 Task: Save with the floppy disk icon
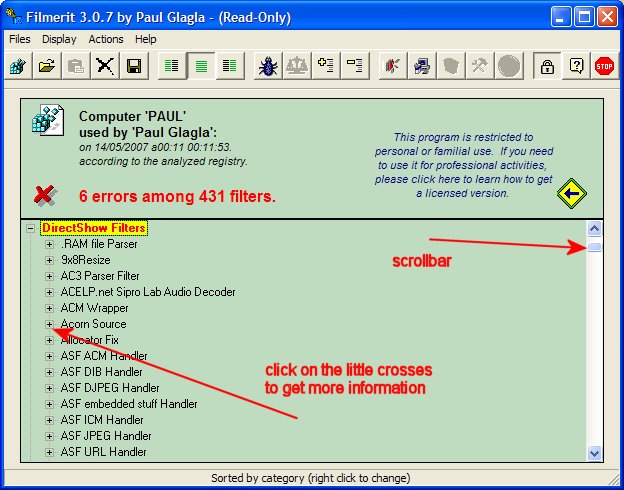click(x=134, y=66)
